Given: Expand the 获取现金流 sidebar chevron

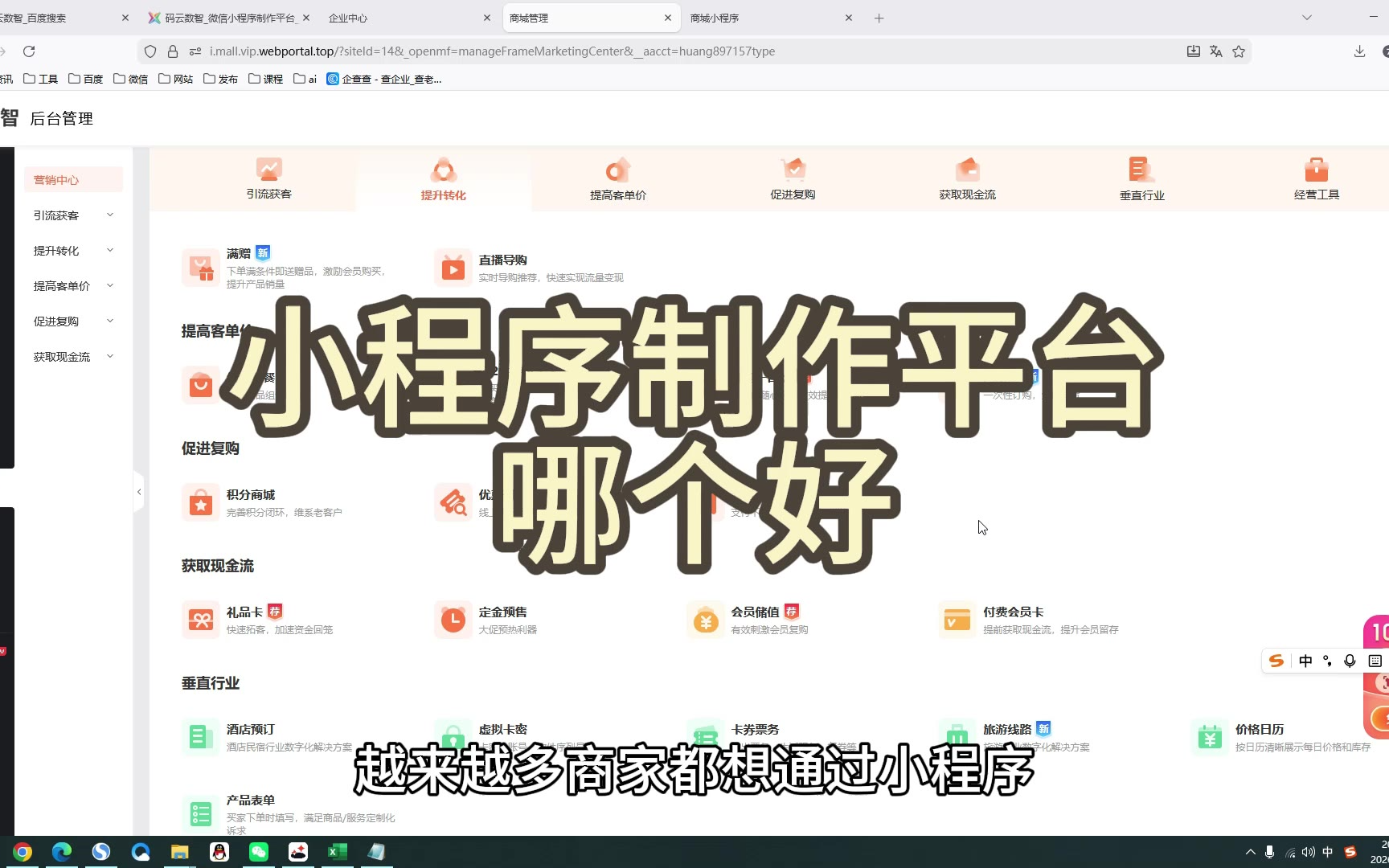Looking at the screenshot, I should pyautogui.click(x=110, y=357).
